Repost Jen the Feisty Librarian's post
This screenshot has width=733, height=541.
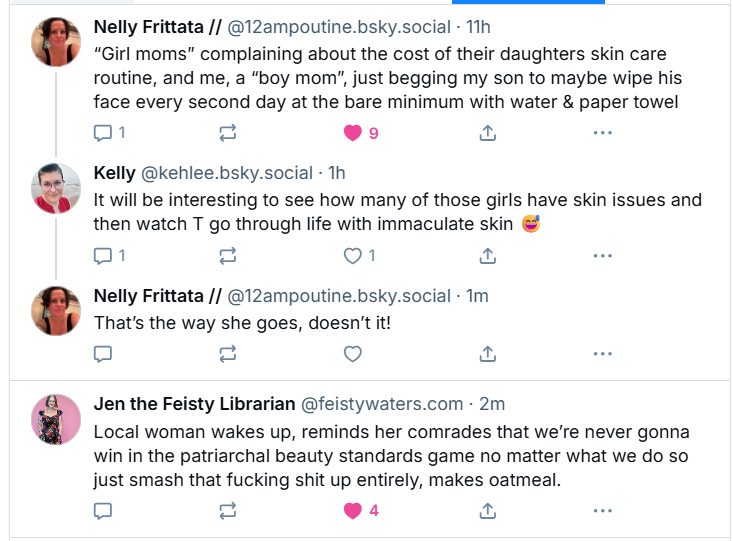(x=227, y=510)
